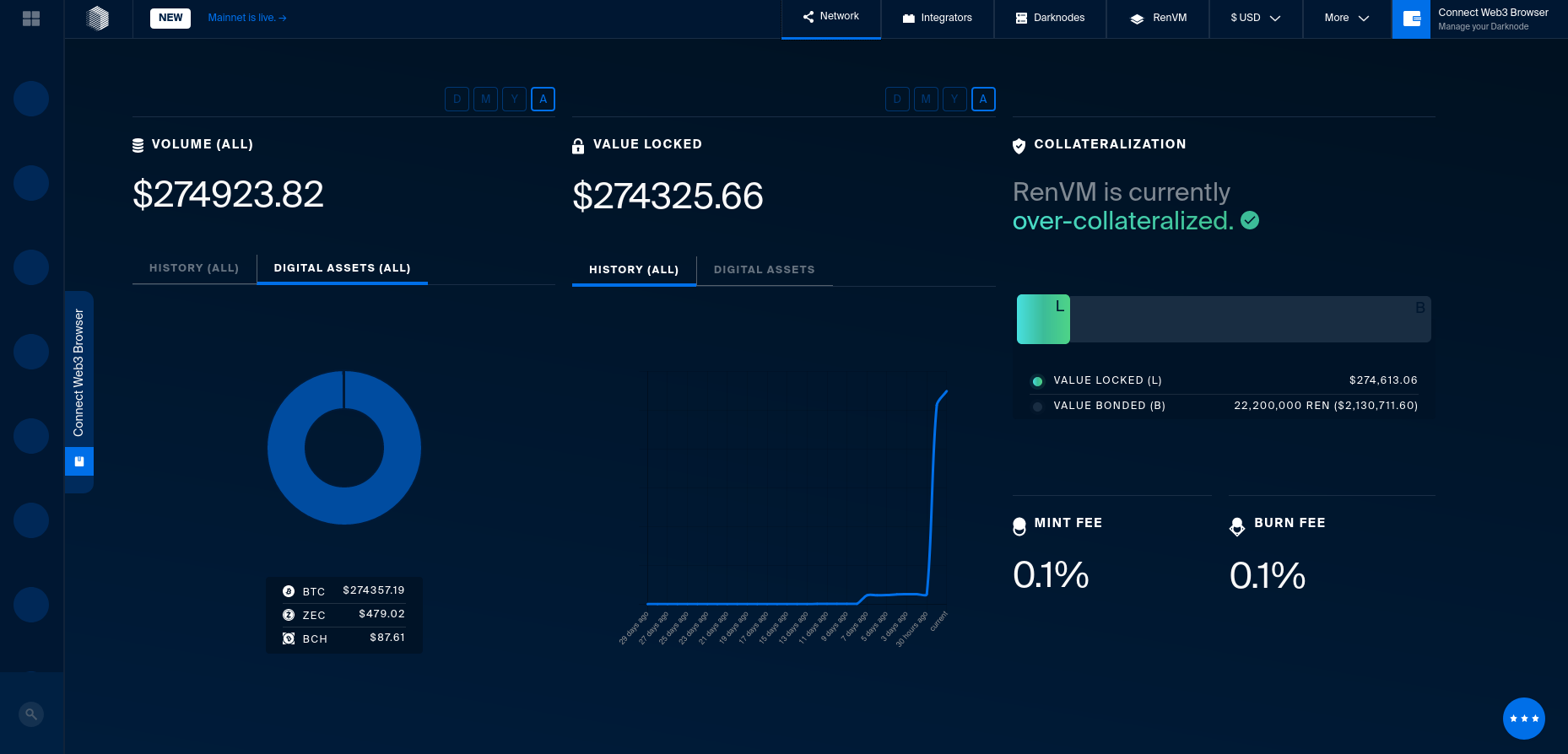Click the BCH coin icon
Viewport: 1568px width, 754px height.
click(x=289, y=638)
